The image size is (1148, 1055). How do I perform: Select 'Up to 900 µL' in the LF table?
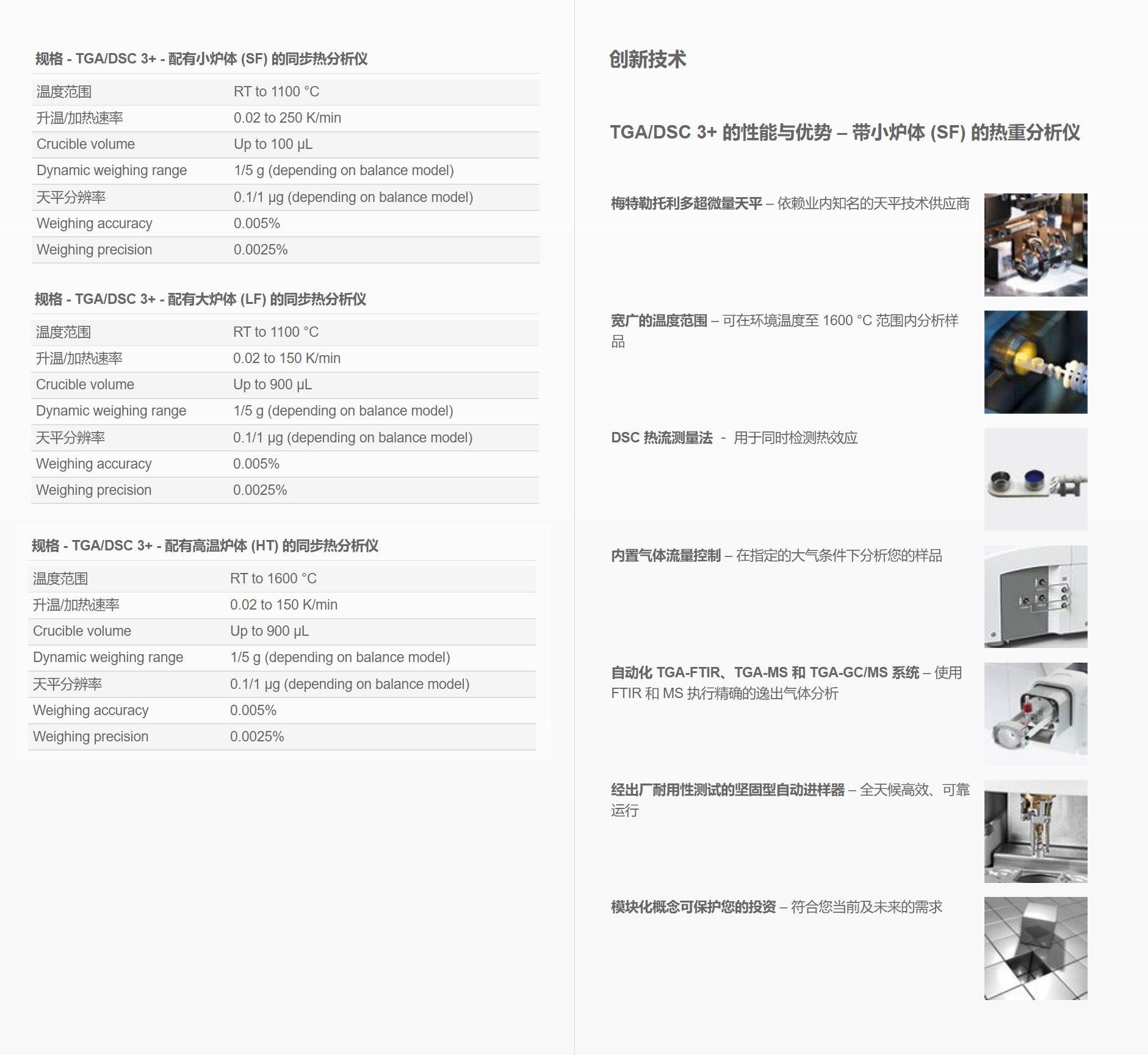(272, 384)
